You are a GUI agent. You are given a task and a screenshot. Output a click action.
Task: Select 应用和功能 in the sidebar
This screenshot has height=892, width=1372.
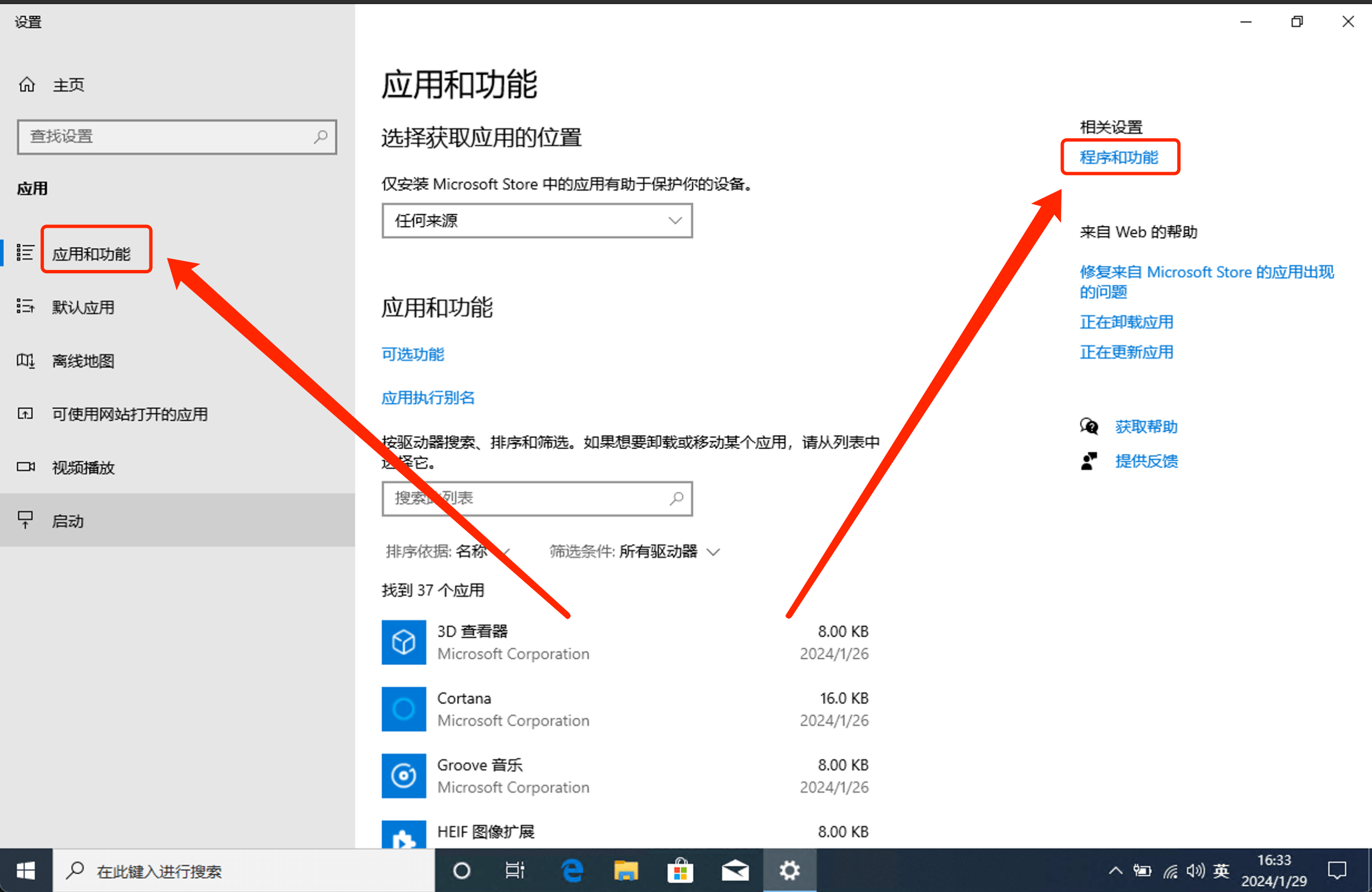click(91, 254)
